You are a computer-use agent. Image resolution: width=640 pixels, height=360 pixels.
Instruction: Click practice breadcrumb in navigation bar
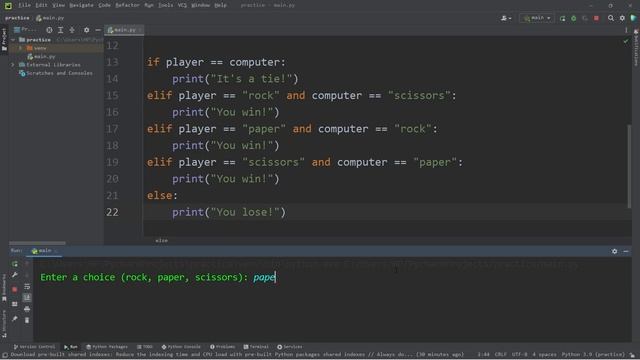tap(17, 18)
